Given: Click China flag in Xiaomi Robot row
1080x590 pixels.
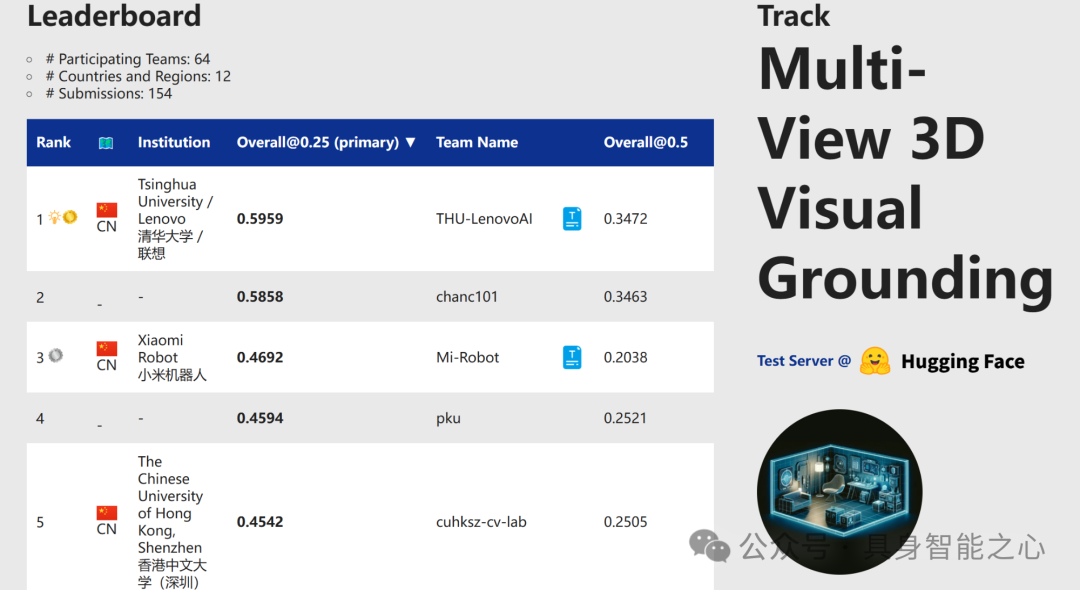Looking at the screenshot, I should 107,348.
